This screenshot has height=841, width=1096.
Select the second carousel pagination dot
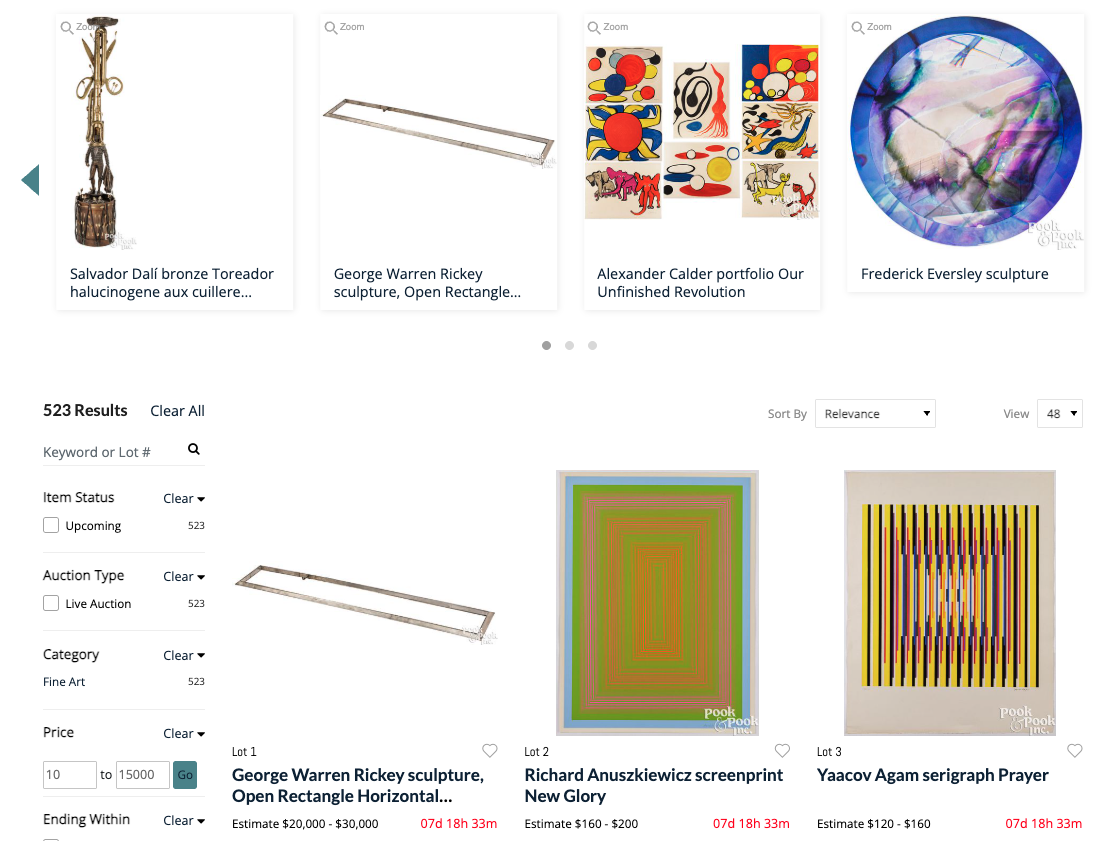point(569,345)
